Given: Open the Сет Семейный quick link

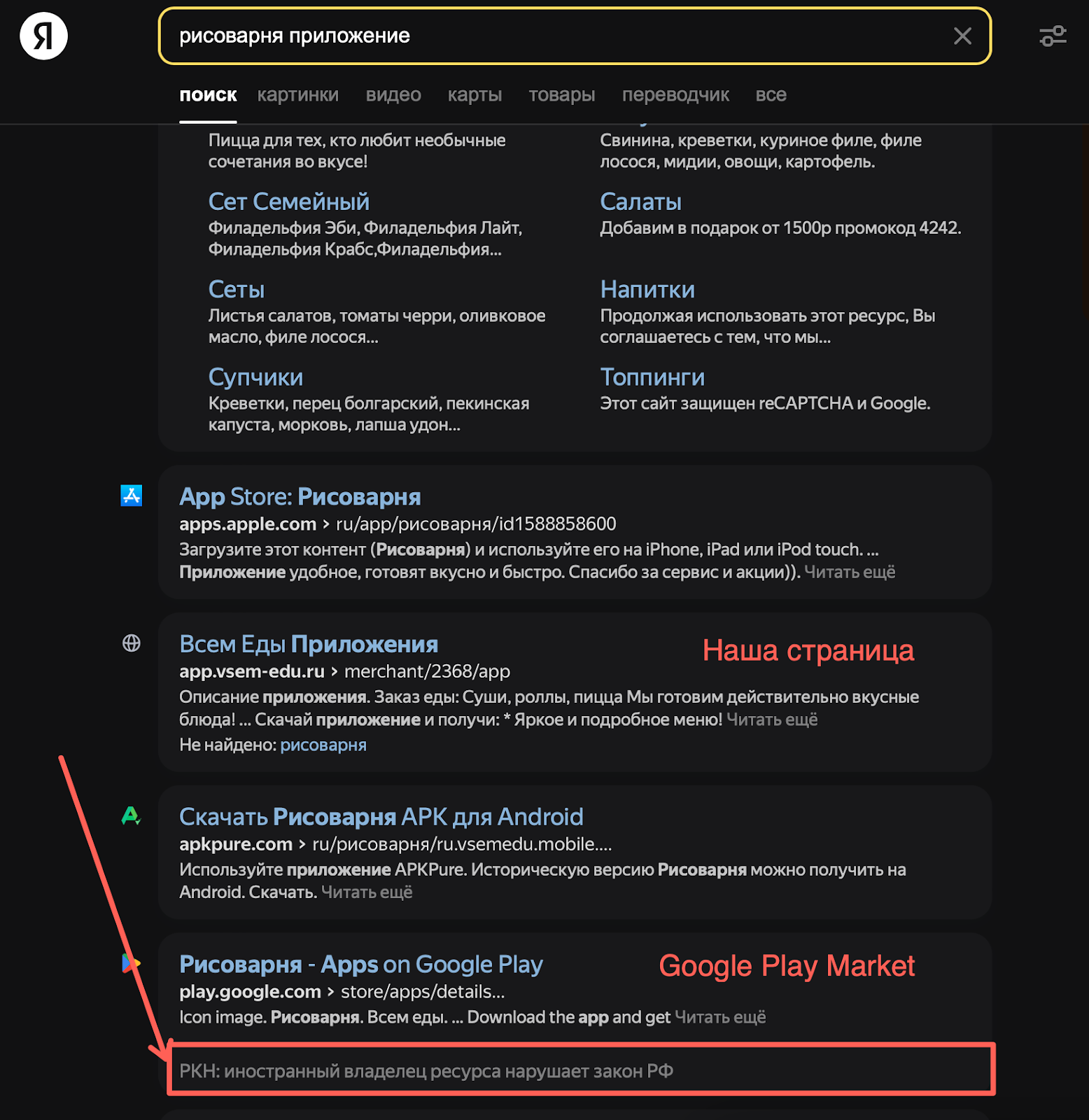Looking at the screenshot, I should pyautogui.click(x=288, y=202).
